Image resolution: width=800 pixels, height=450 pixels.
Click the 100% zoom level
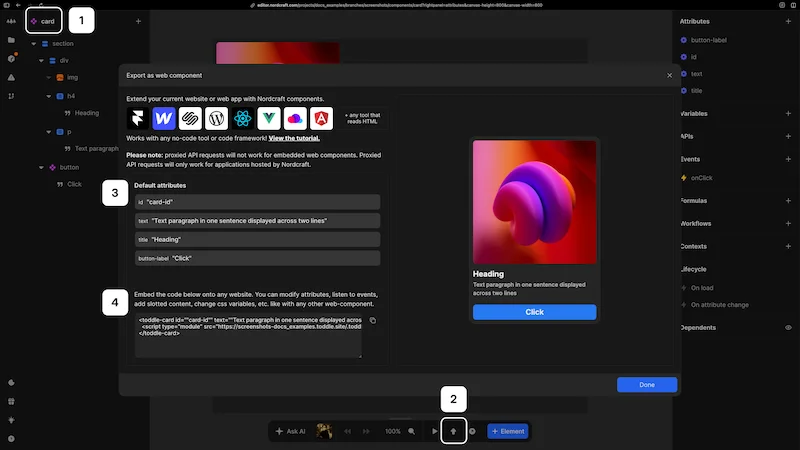(x=392, y=431)
